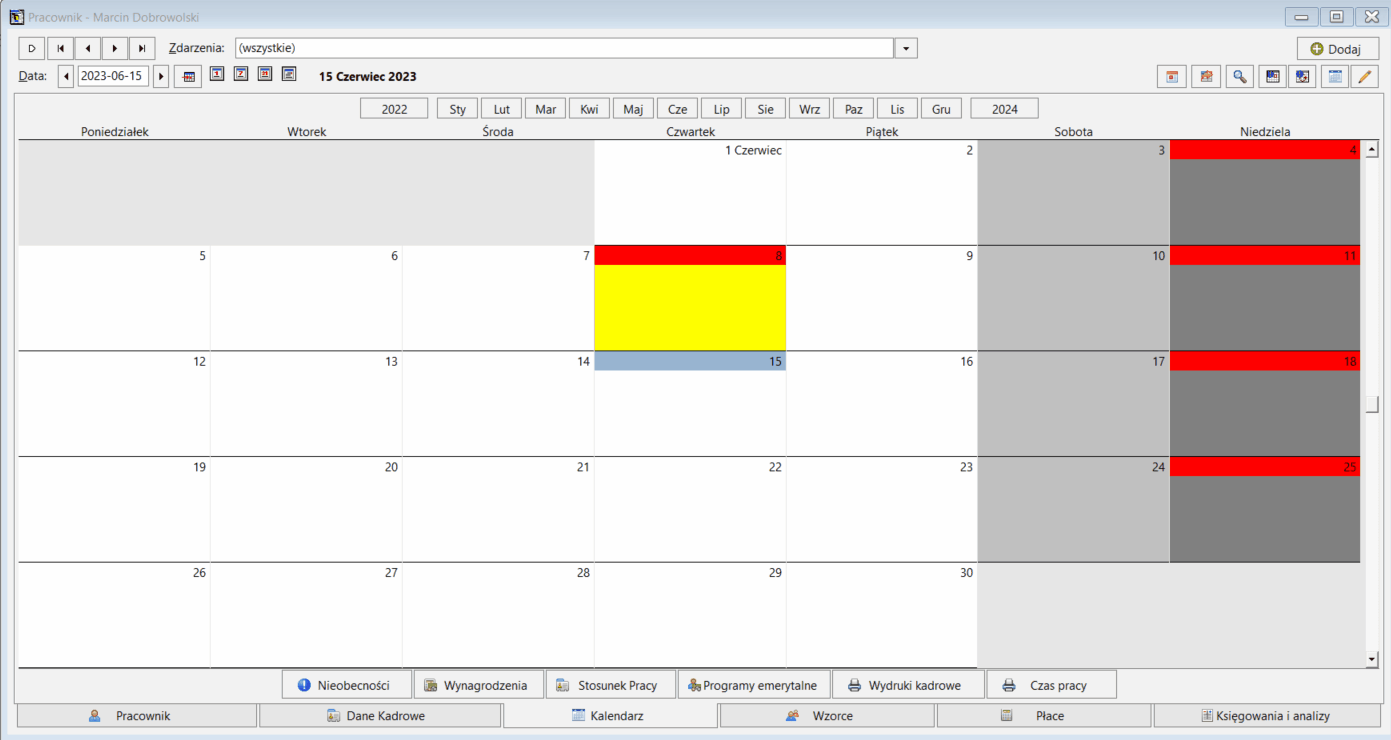Select Saturday cell 17
Viewport: 1391px width, 740px height.
1073,404
